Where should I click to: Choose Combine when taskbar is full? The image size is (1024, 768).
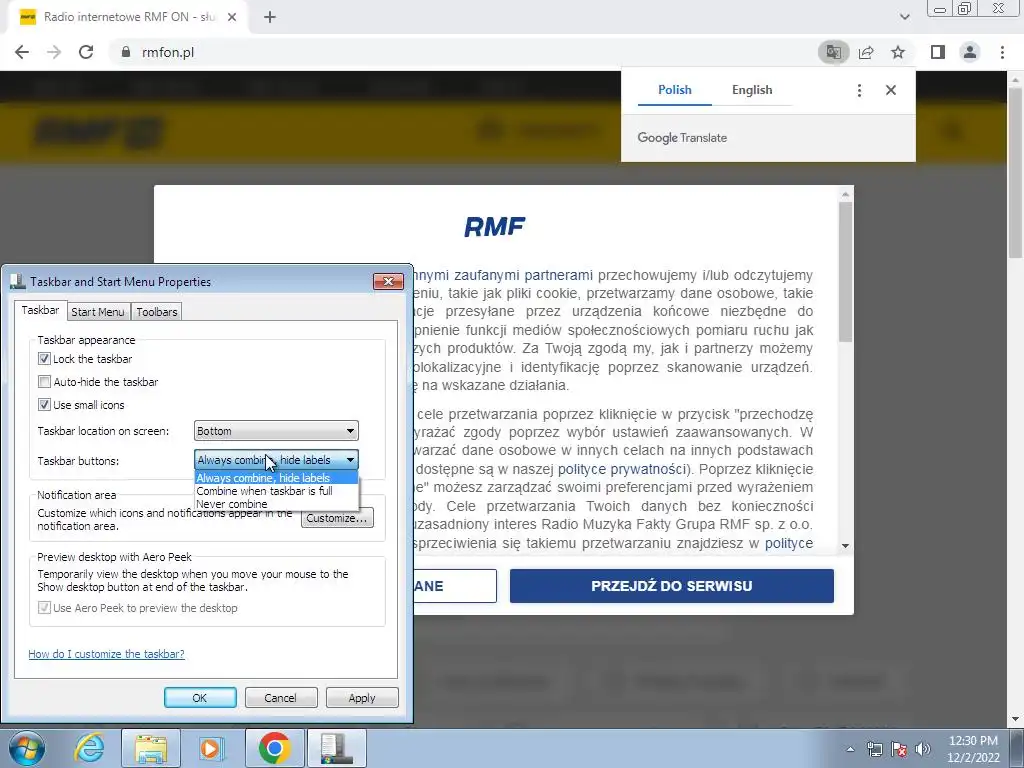(276, 491)
